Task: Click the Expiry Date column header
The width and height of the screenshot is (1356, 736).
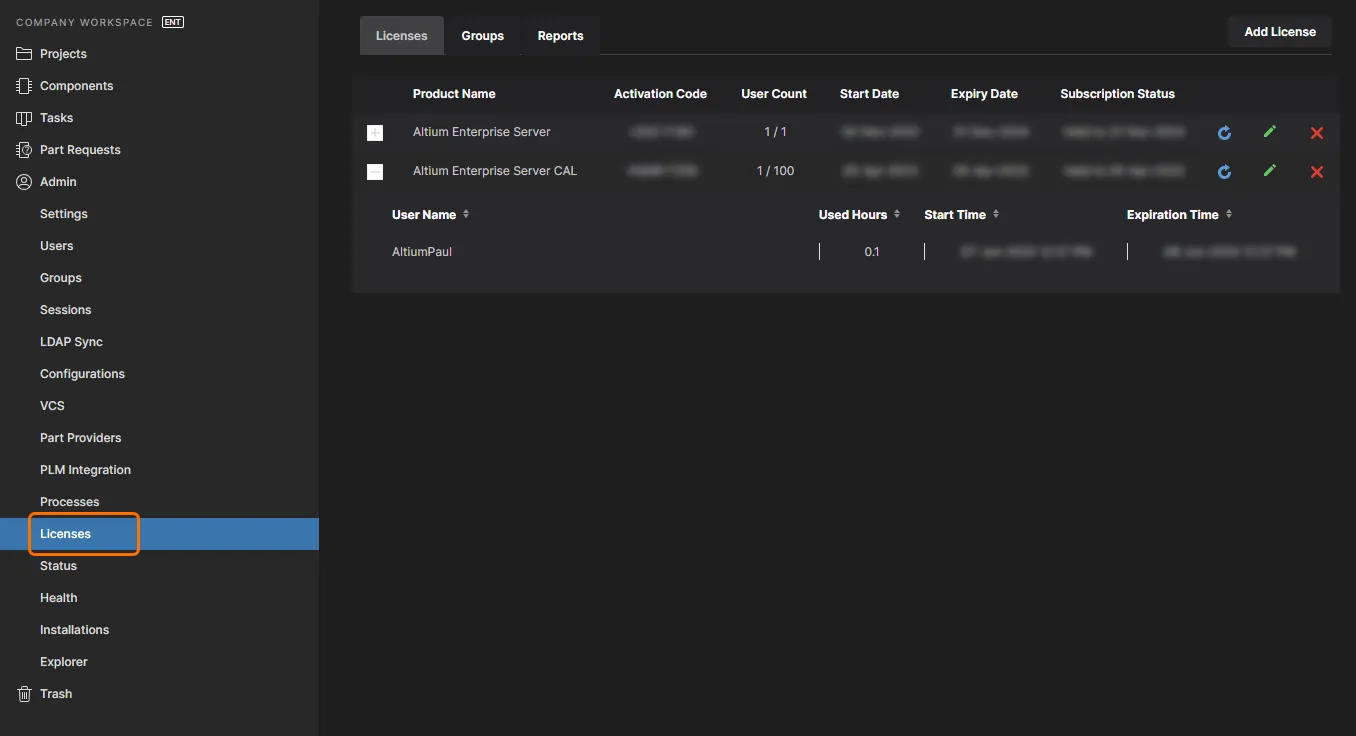Action: tap(984, 94)
